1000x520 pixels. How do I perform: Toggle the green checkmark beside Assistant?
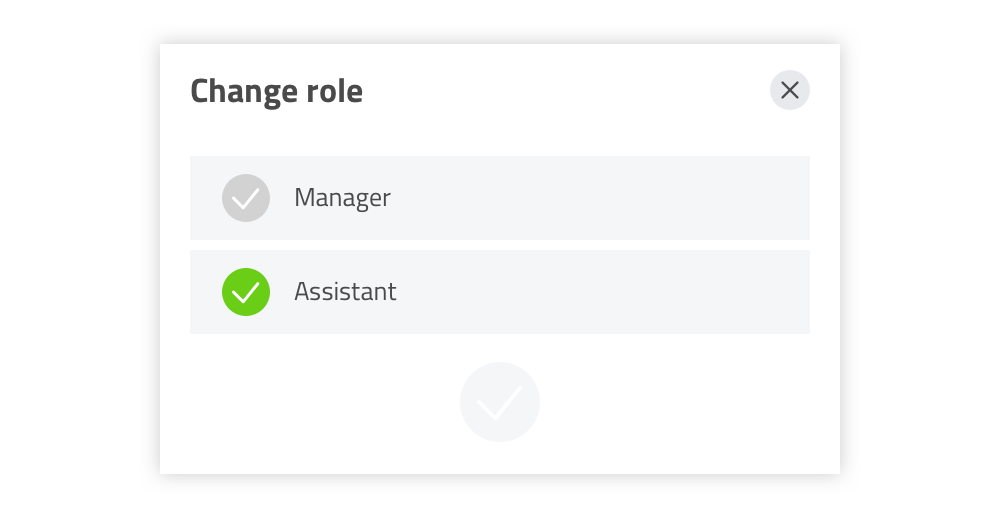(246, 292)
